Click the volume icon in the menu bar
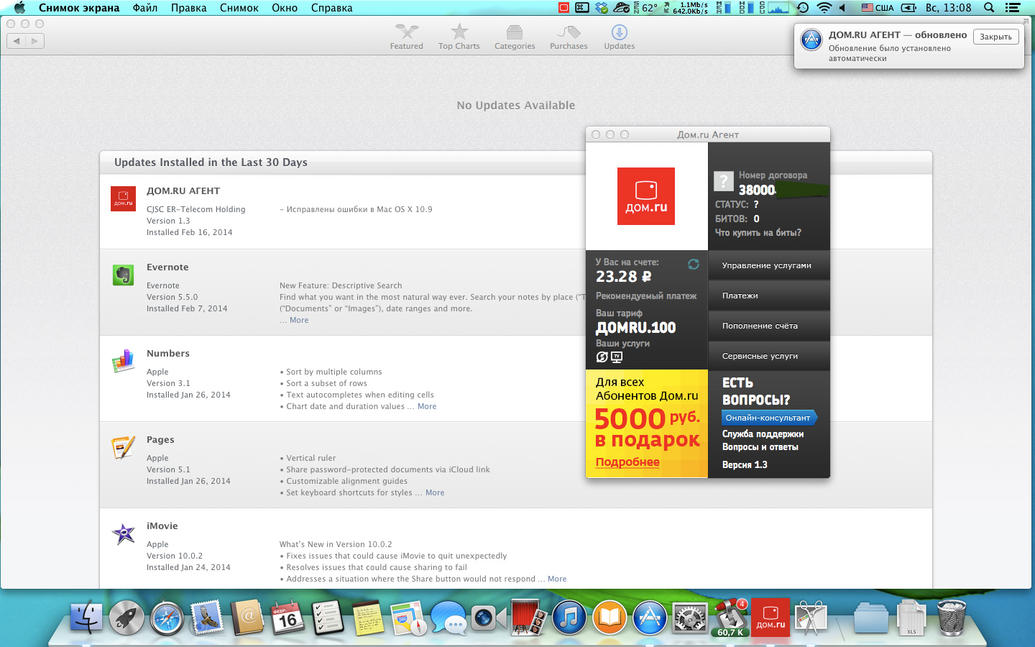The width and height of the screenshot is (1035, 647). [843, 8]
